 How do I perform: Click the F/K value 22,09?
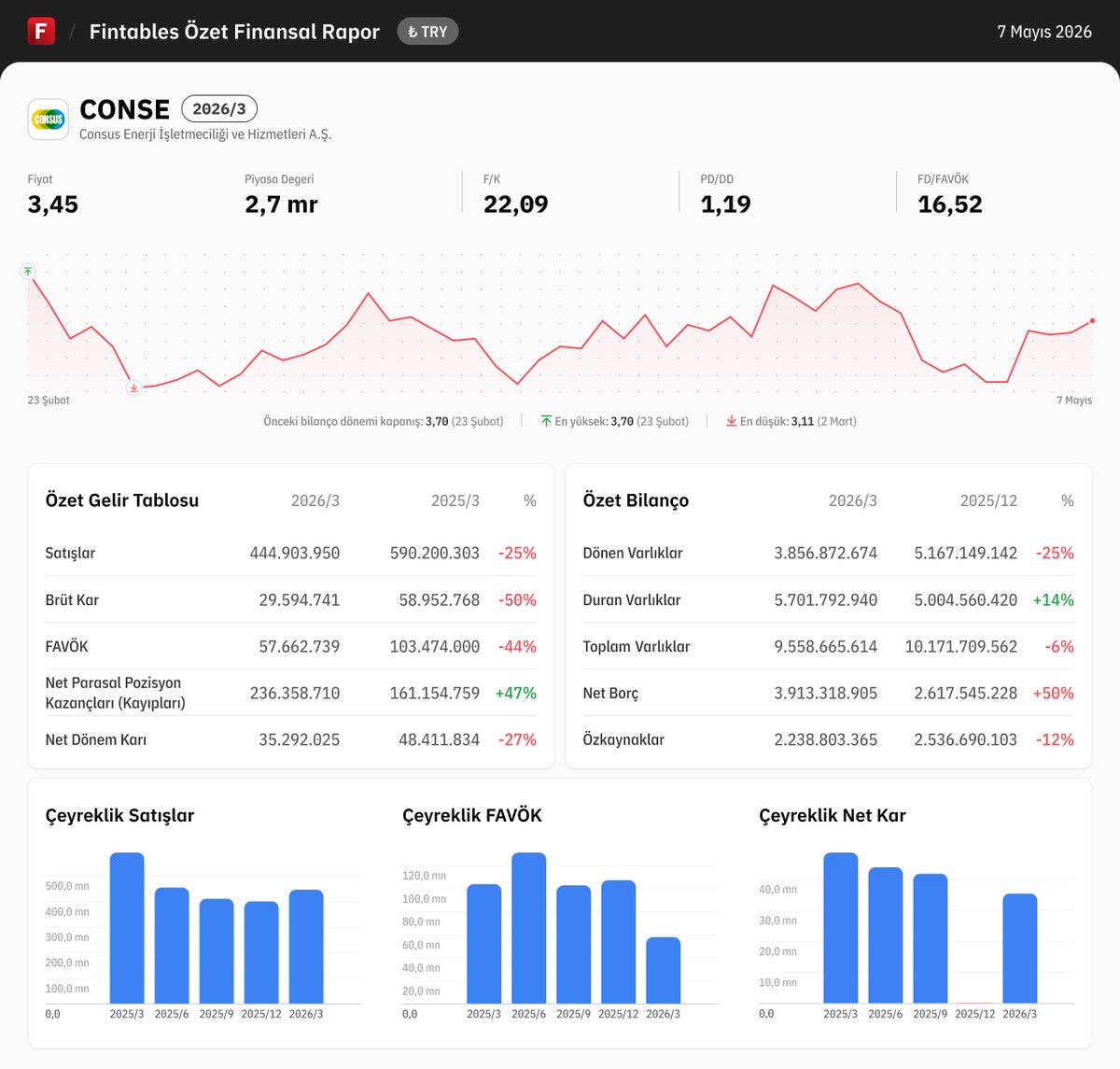(x=516, y=204)
